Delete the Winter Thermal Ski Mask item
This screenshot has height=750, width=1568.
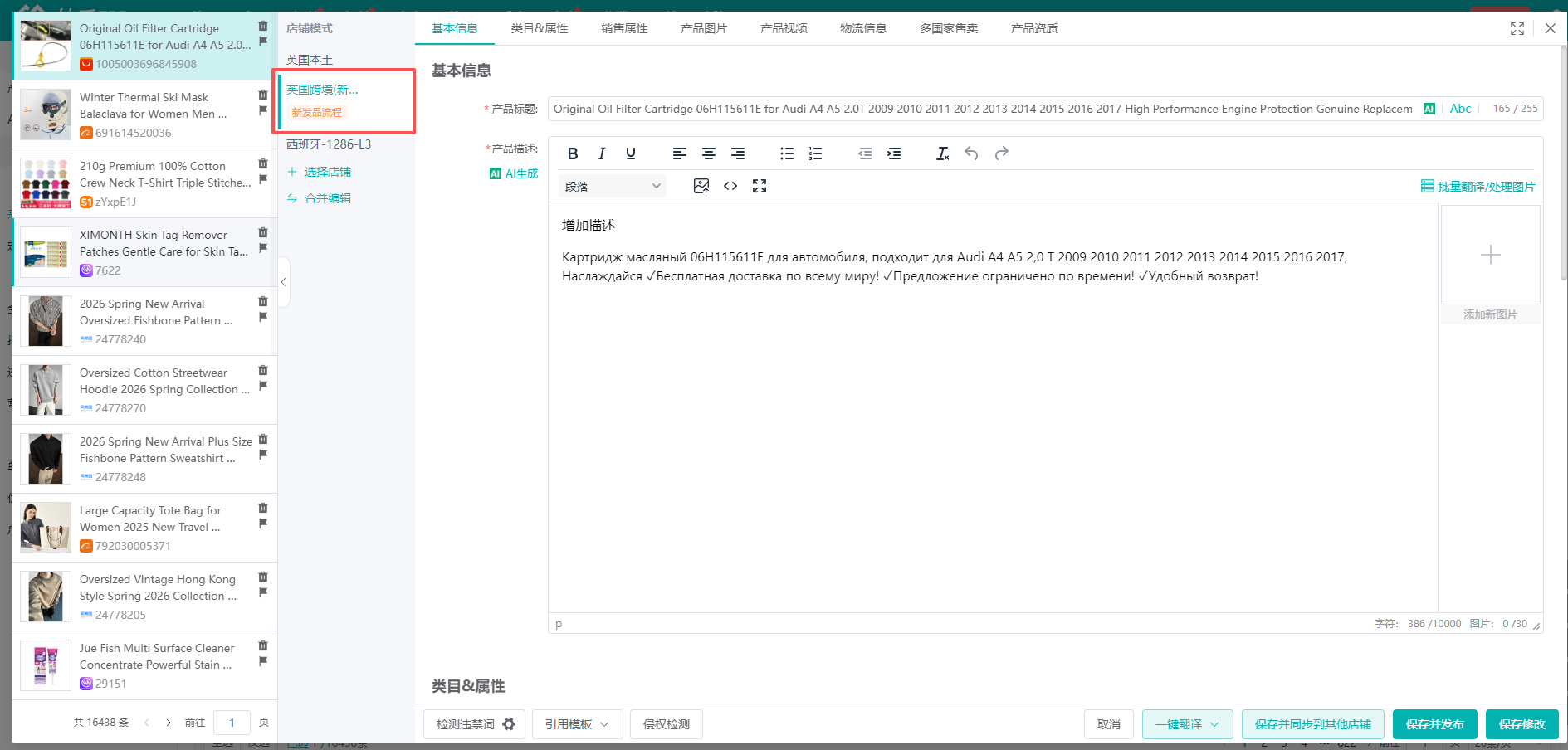coord(263,95)
